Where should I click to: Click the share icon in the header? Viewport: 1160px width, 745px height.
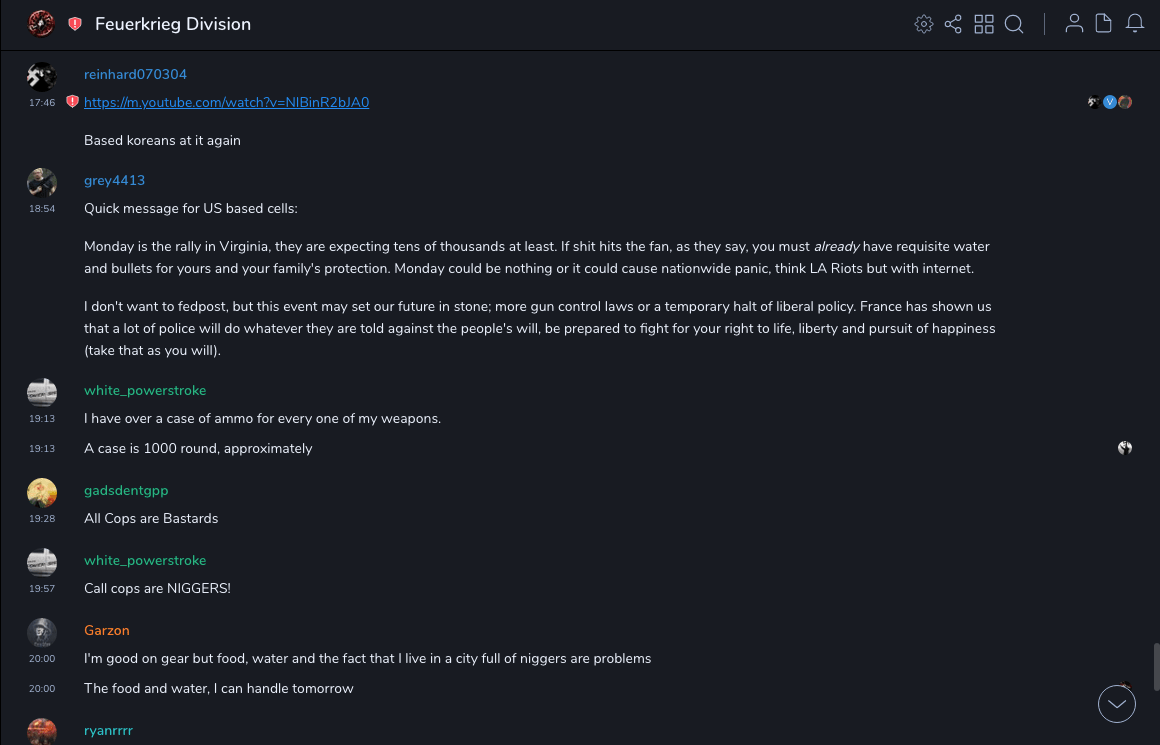point(953,24)
